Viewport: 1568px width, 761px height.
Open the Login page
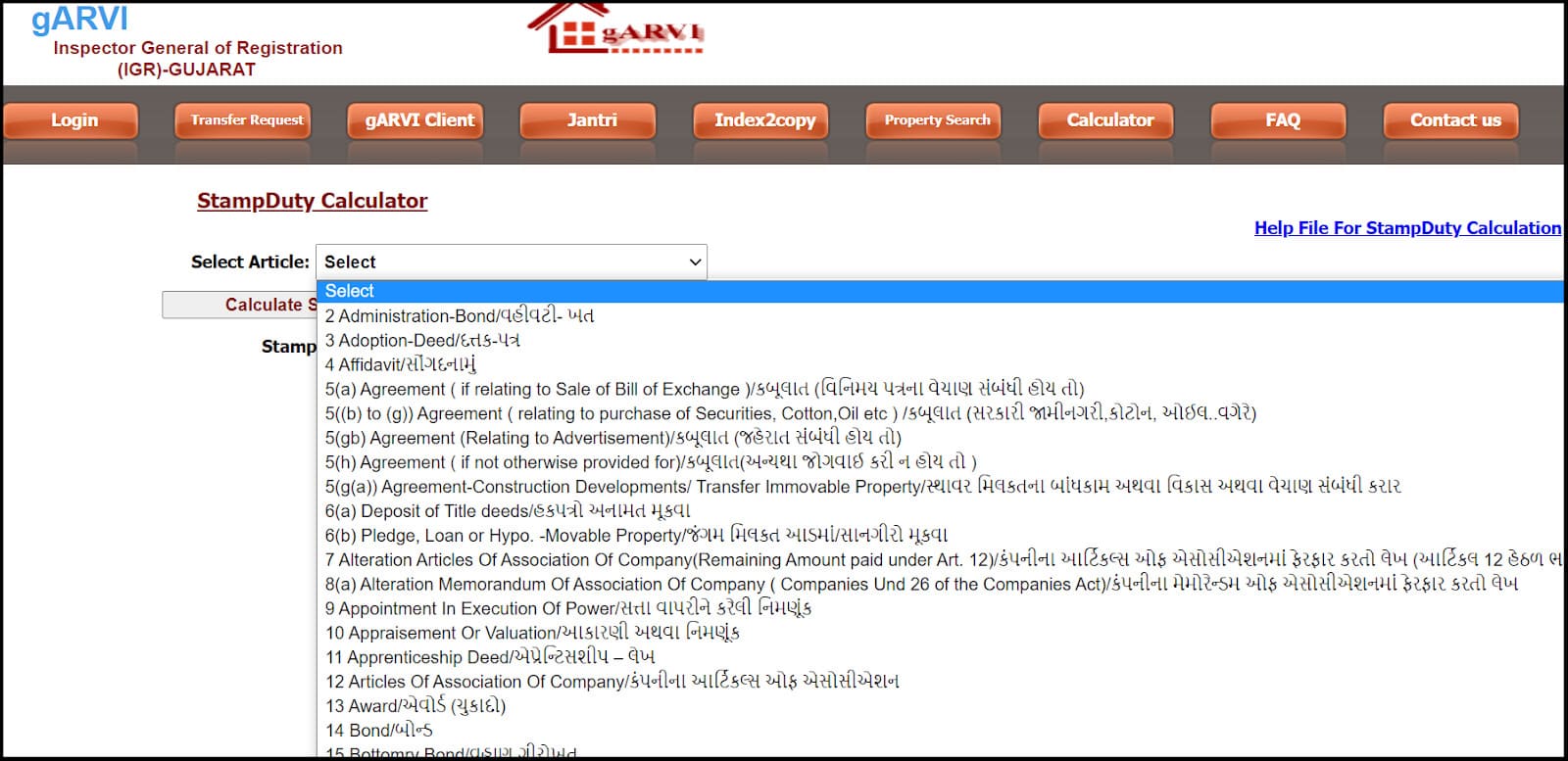[x=73, y=120]
